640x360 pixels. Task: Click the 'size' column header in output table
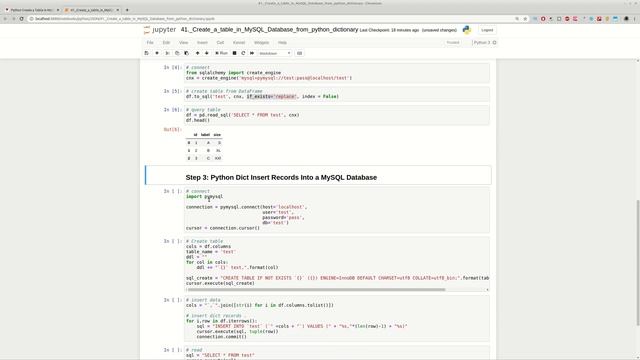click(217, 135)
